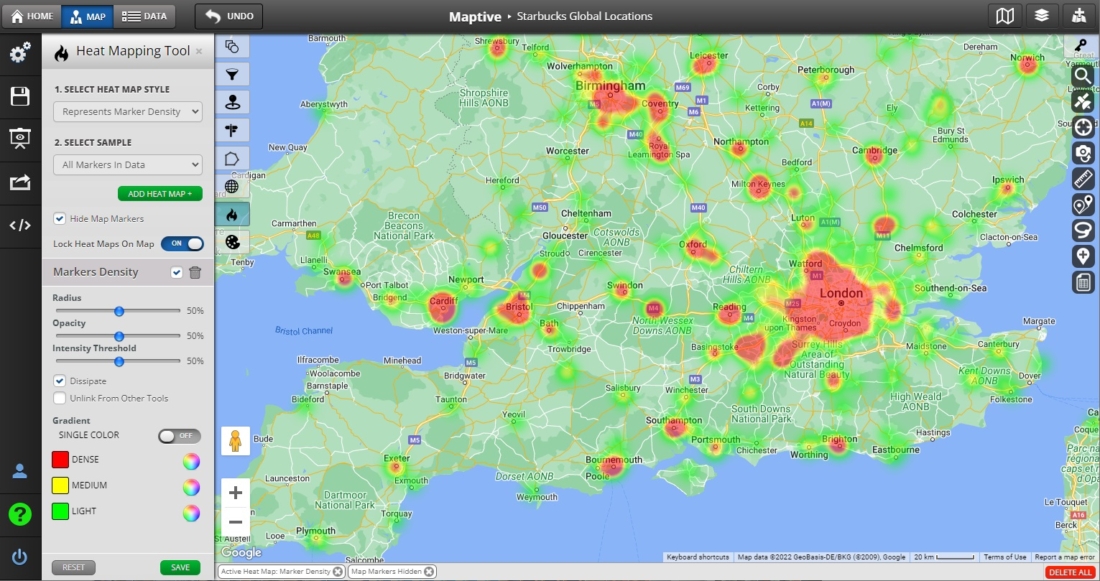
Task: Select the Territories polygon tool
Action: [x=232, y=158]
